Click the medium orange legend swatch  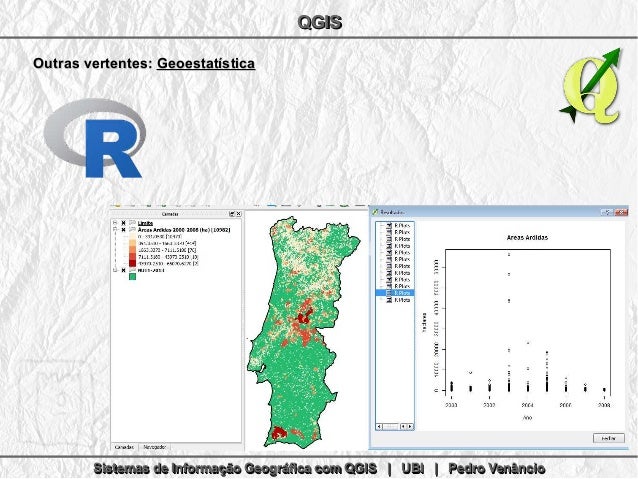pyautogui.click(x=133, y=250)
